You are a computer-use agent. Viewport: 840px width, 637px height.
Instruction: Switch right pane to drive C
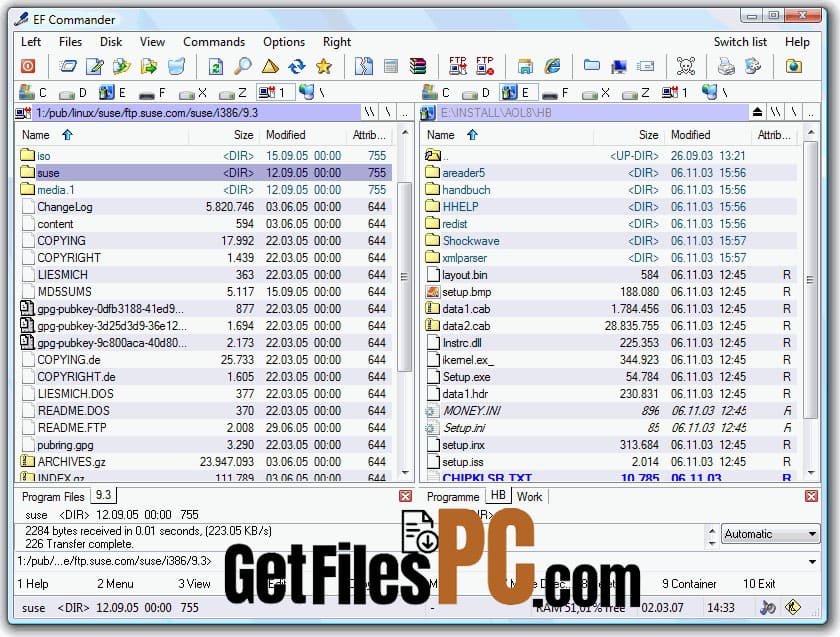(x=436, y=93)
